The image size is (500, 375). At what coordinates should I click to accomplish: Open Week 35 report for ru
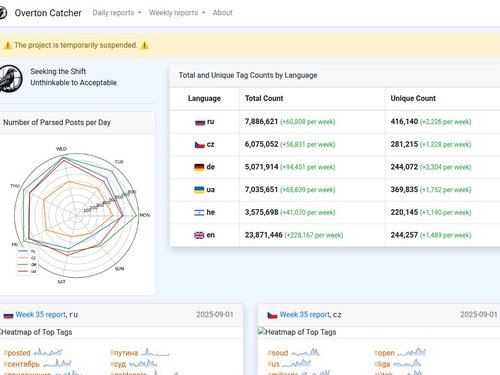[41, 314]
